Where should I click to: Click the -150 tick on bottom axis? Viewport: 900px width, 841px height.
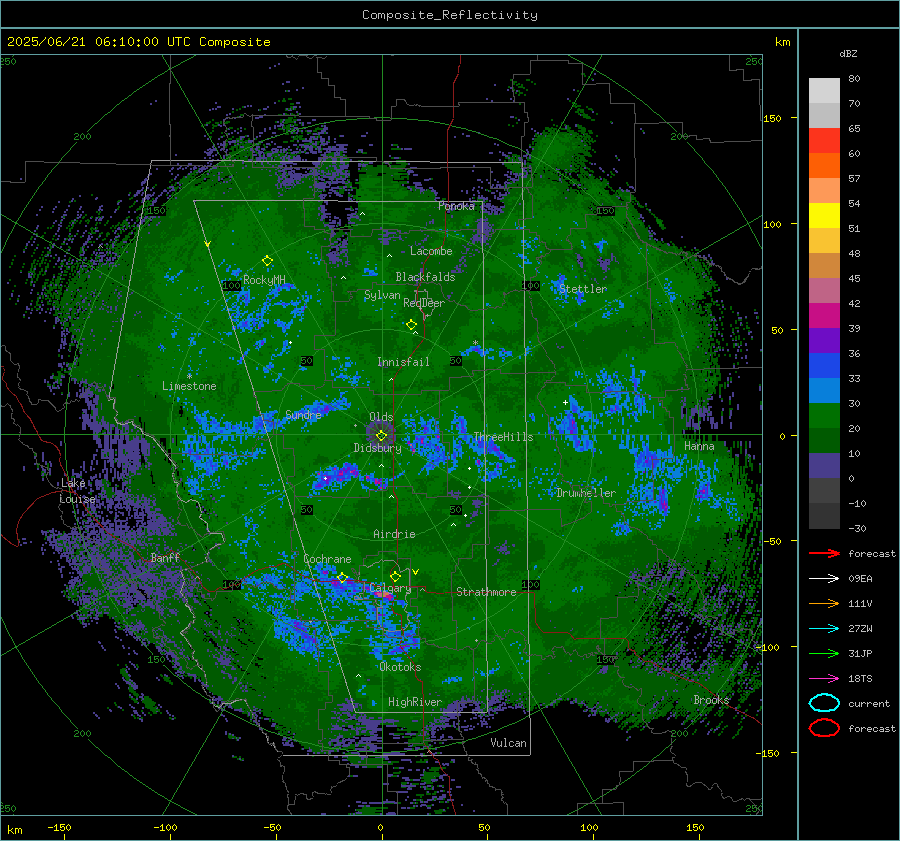point(59,827)
